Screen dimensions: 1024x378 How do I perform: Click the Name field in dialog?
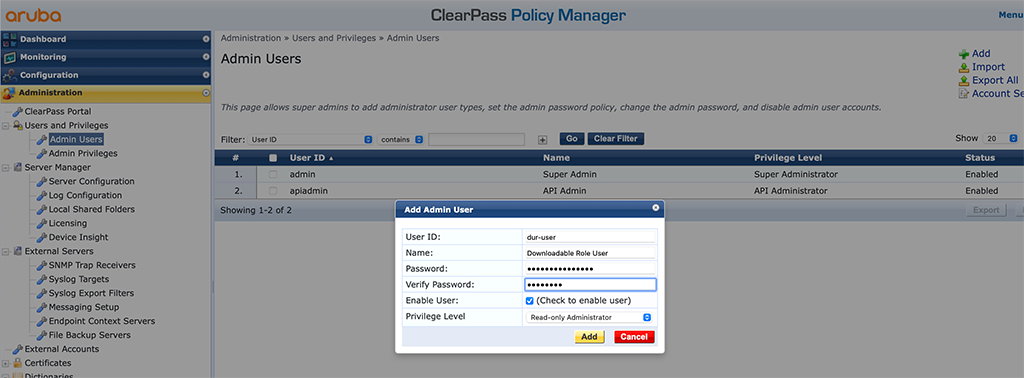click(x=590, y=253)
